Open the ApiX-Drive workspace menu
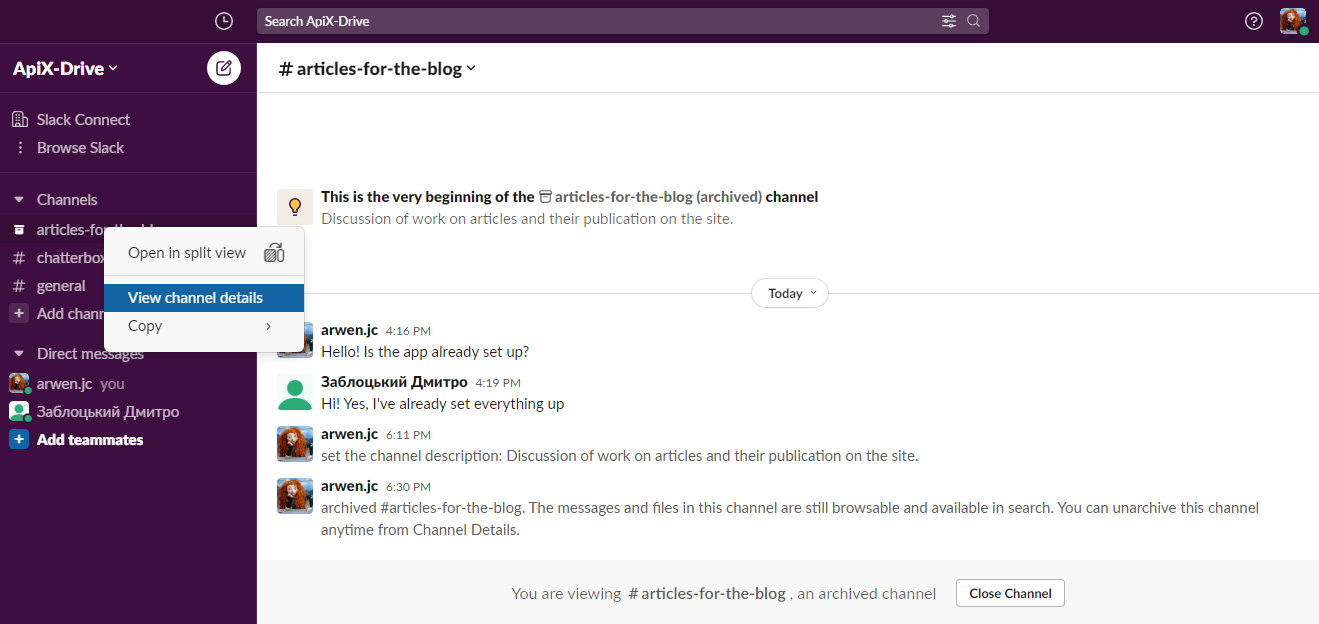This screenshot has width=1319, height=624. (65, 68)
